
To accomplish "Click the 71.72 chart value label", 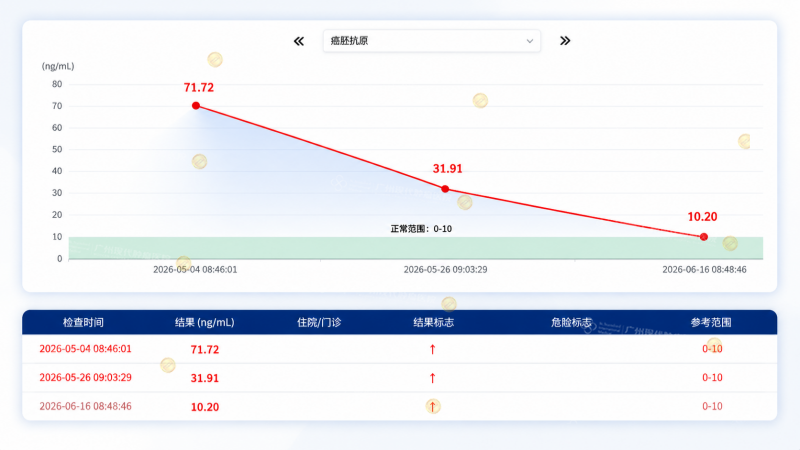I will [199, 88].
